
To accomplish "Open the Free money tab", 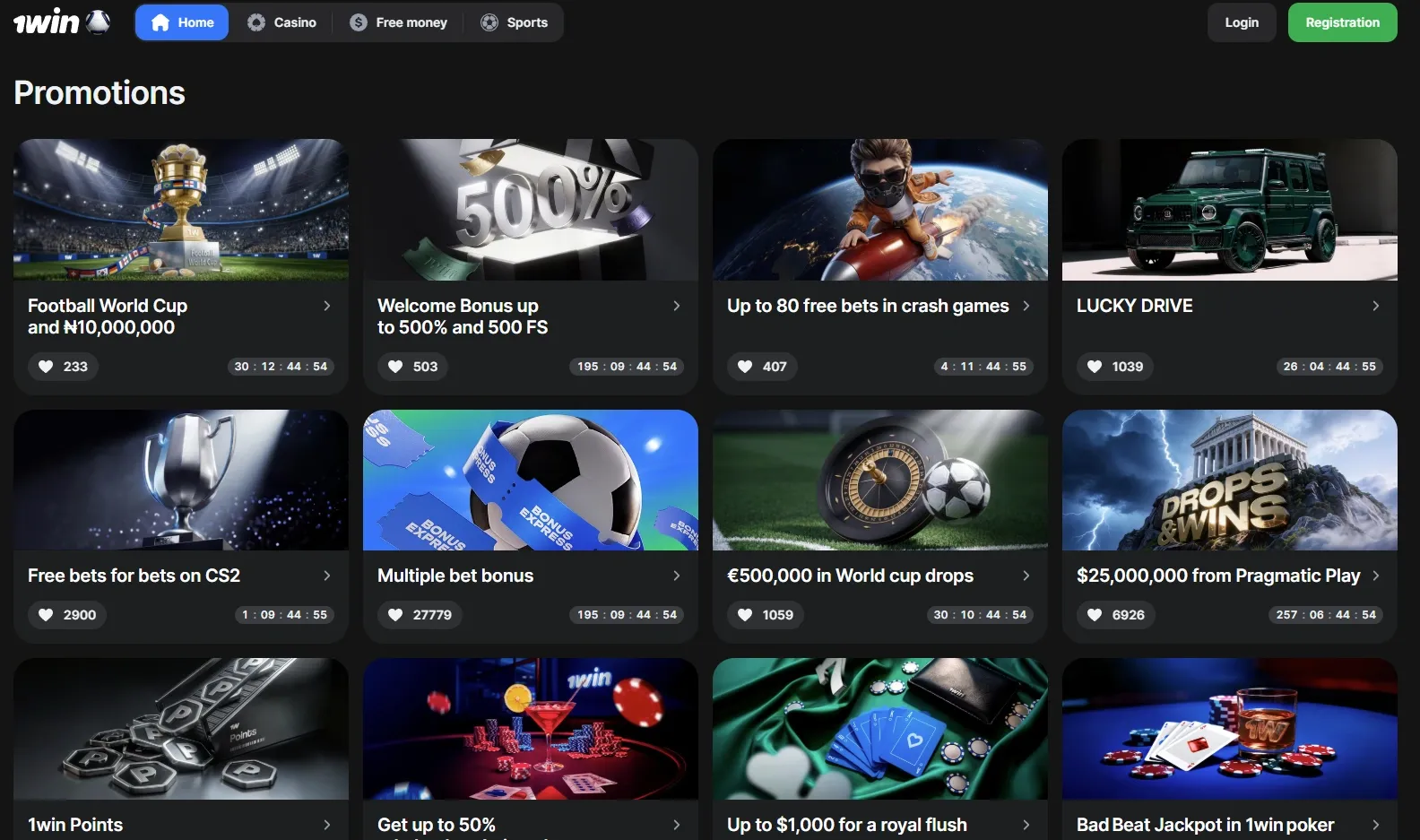I will [399, 22].
